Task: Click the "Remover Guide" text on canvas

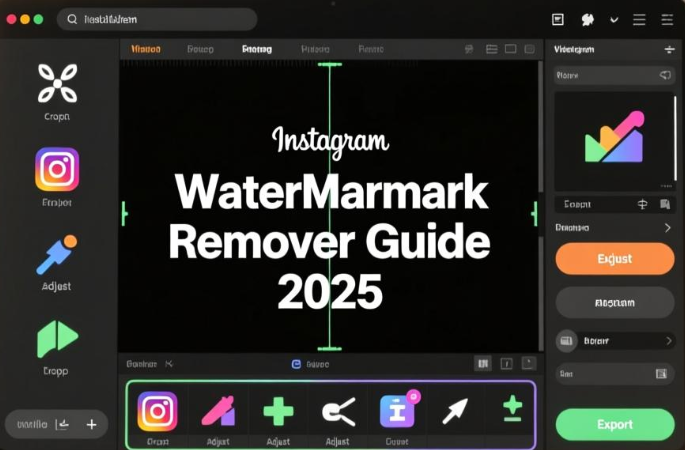Action: tap(330, 241)
